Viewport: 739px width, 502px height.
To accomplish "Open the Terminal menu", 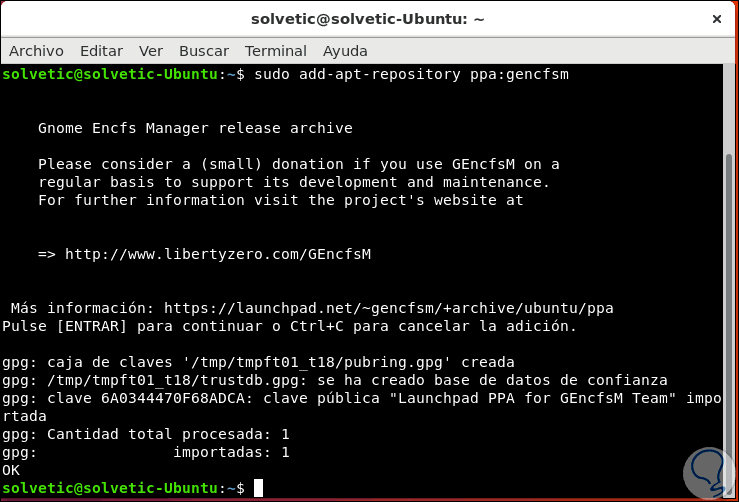I will [276, 51].
